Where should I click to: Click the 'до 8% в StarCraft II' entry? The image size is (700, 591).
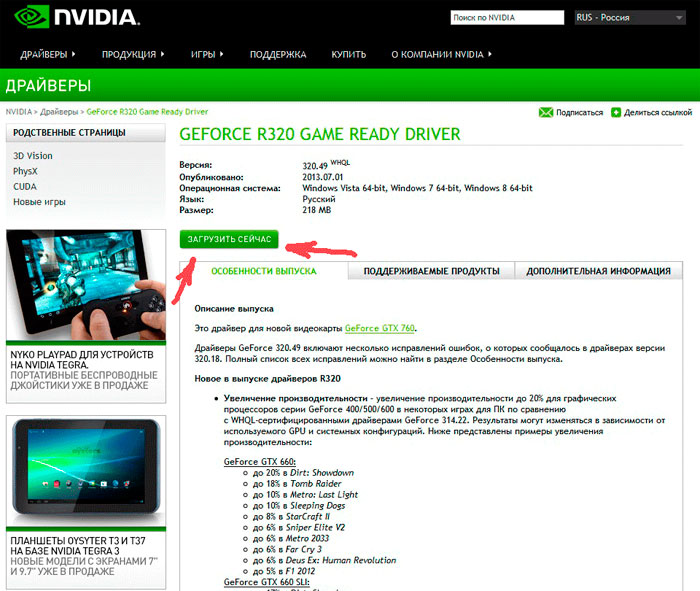[x=291, y=516]
